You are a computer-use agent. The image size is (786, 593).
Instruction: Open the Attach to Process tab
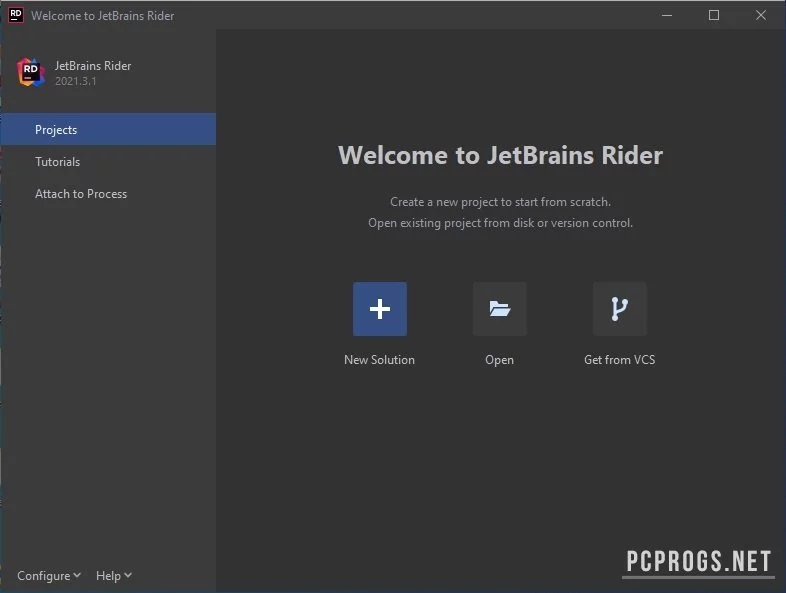click(108, 193)
